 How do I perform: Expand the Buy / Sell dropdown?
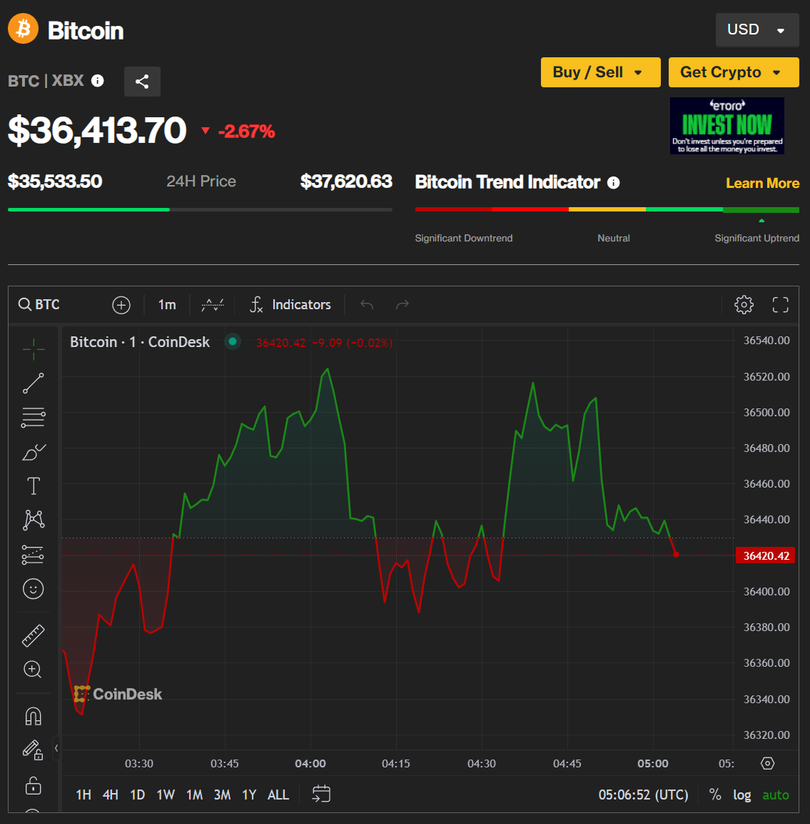(600, 72)
